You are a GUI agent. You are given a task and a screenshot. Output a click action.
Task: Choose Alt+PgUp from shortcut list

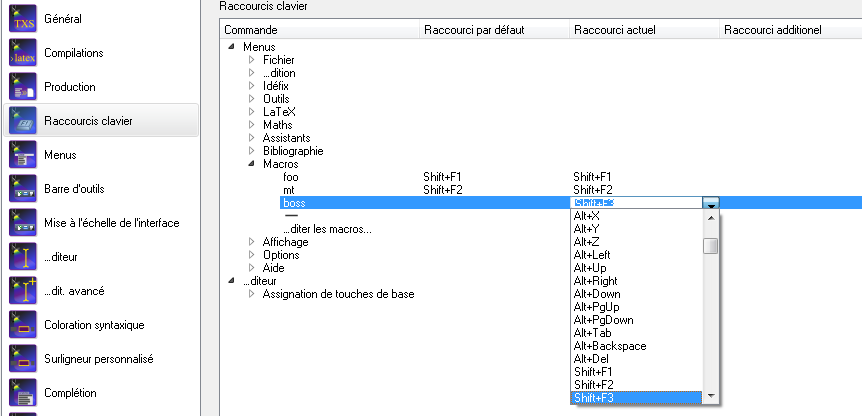point(637,307)
